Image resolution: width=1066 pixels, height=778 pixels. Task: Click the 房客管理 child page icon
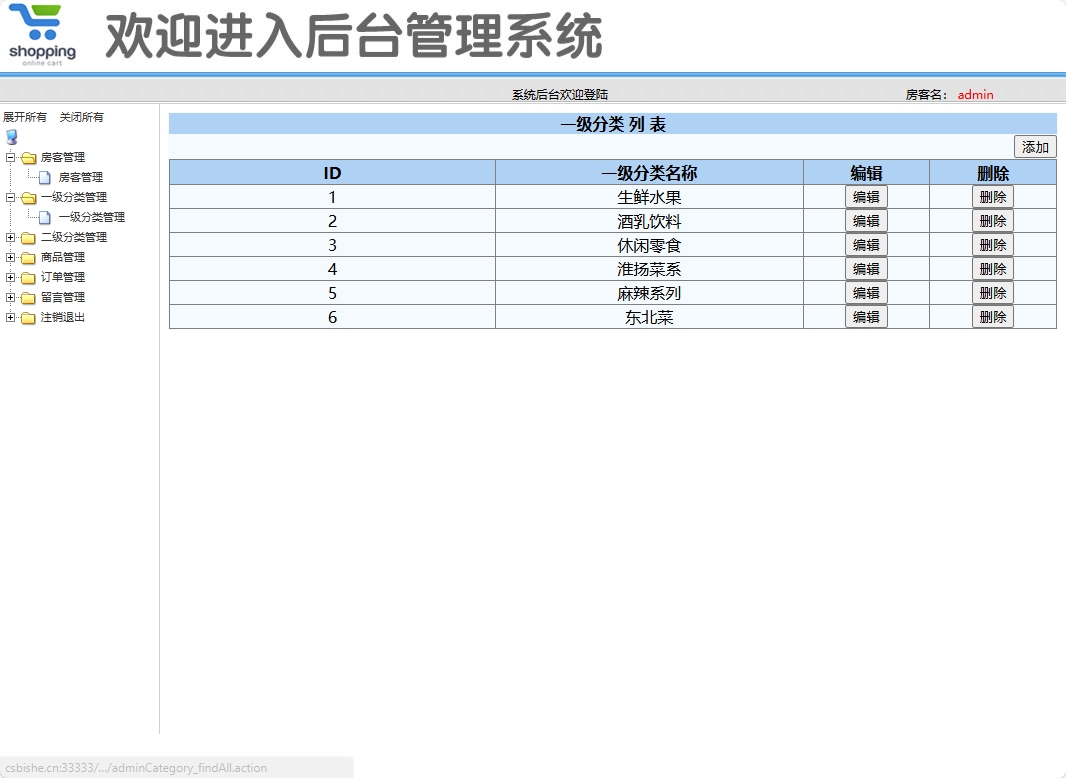45,177
